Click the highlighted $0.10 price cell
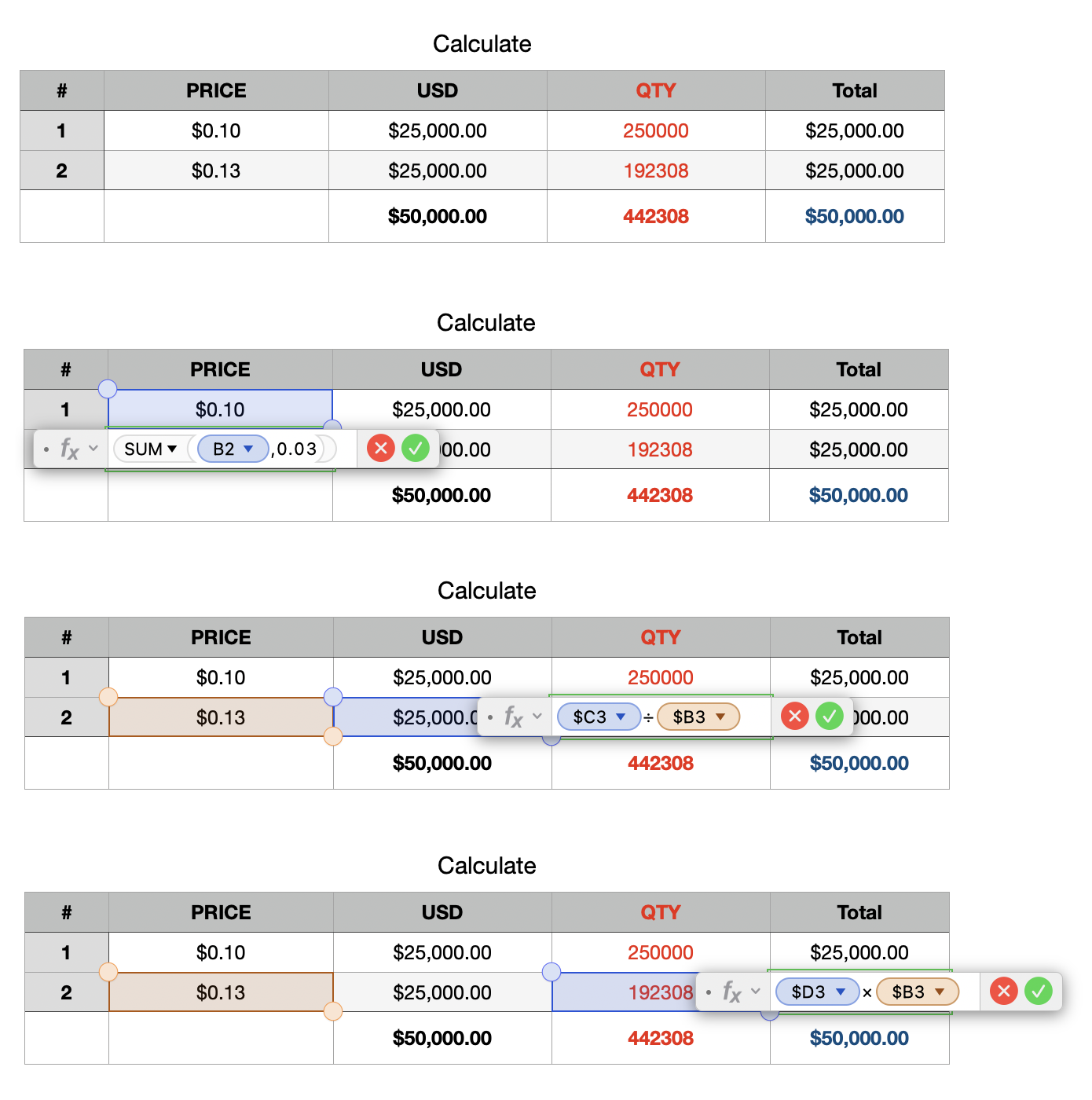1092x1100 pixels. 220,409
